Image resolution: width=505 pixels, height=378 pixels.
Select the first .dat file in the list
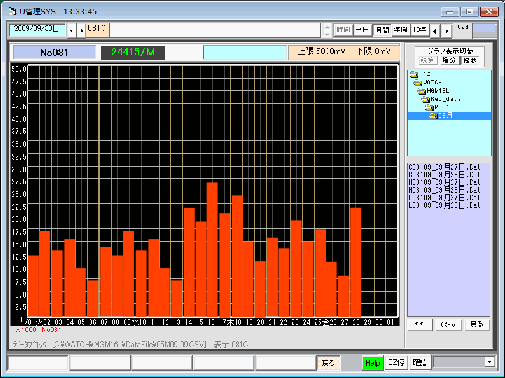444,167
